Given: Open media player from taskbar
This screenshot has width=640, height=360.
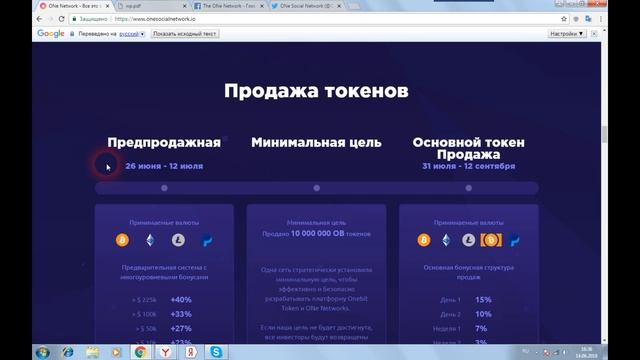Looking at the screenshot, I should tap(116, 352).
